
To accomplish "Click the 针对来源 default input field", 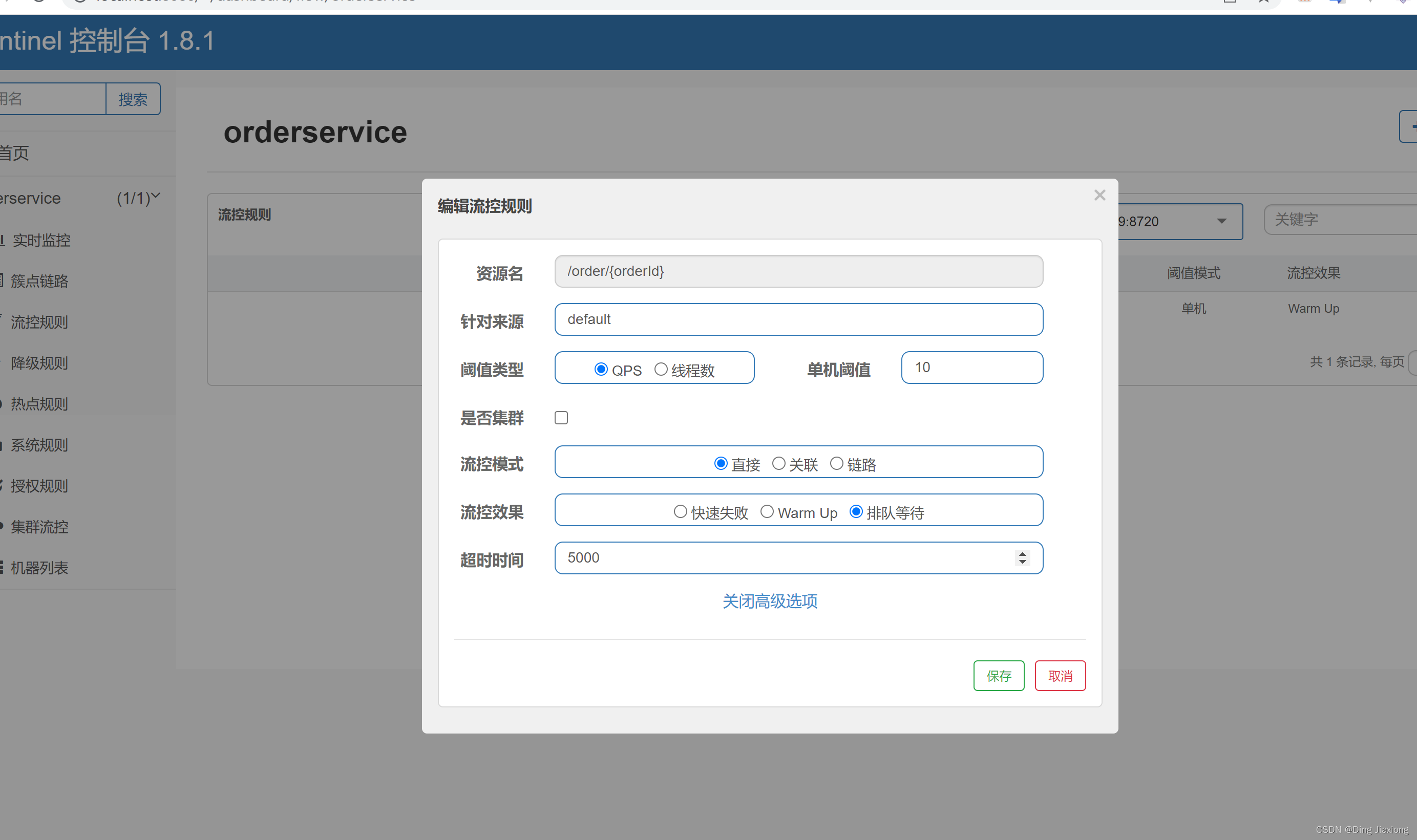I will (x=798, y=319).
